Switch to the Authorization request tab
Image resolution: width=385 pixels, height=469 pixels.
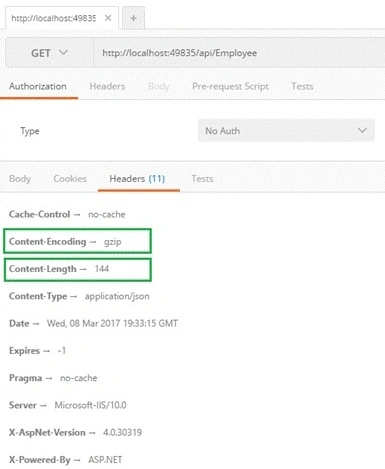[x=38, y=86]
